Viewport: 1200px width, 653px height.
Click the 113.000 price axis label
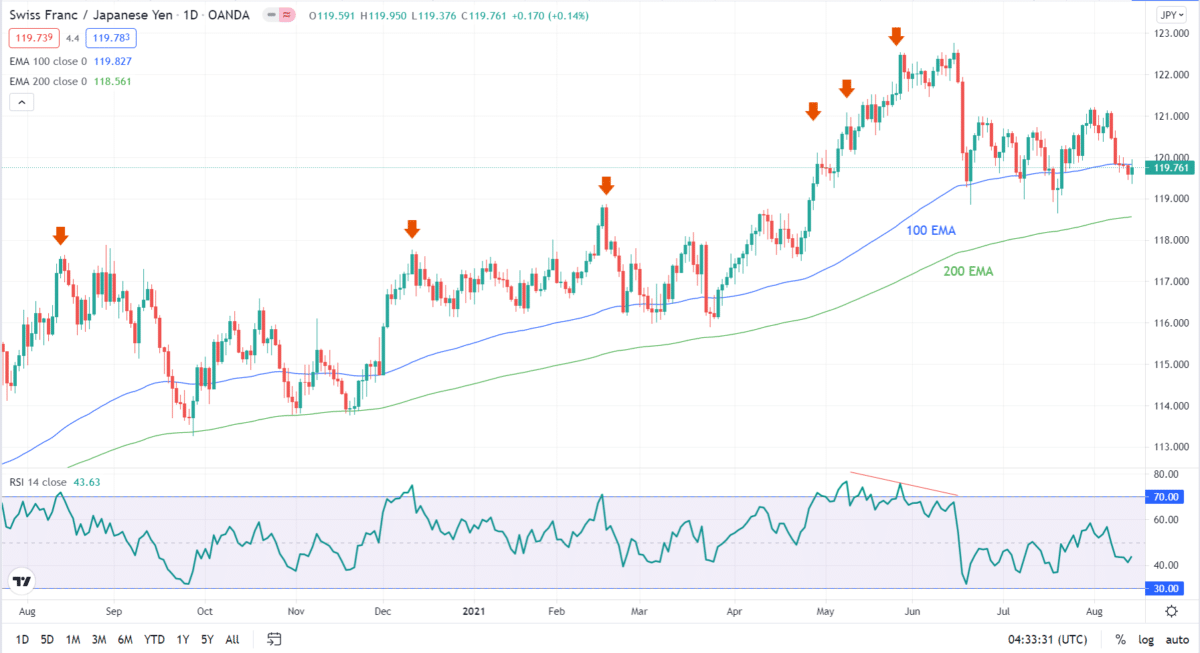point(1173,446)
